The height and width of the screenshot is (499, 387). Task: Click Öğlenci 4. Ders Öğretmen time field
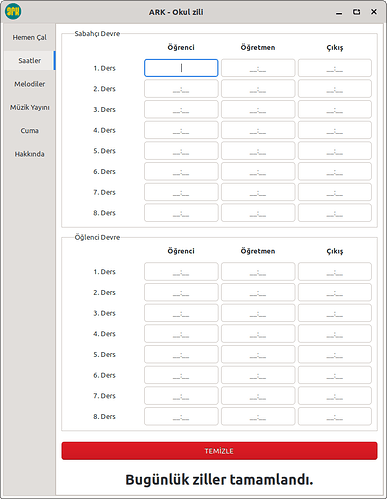pyautogui.click(x=258, y=334)
